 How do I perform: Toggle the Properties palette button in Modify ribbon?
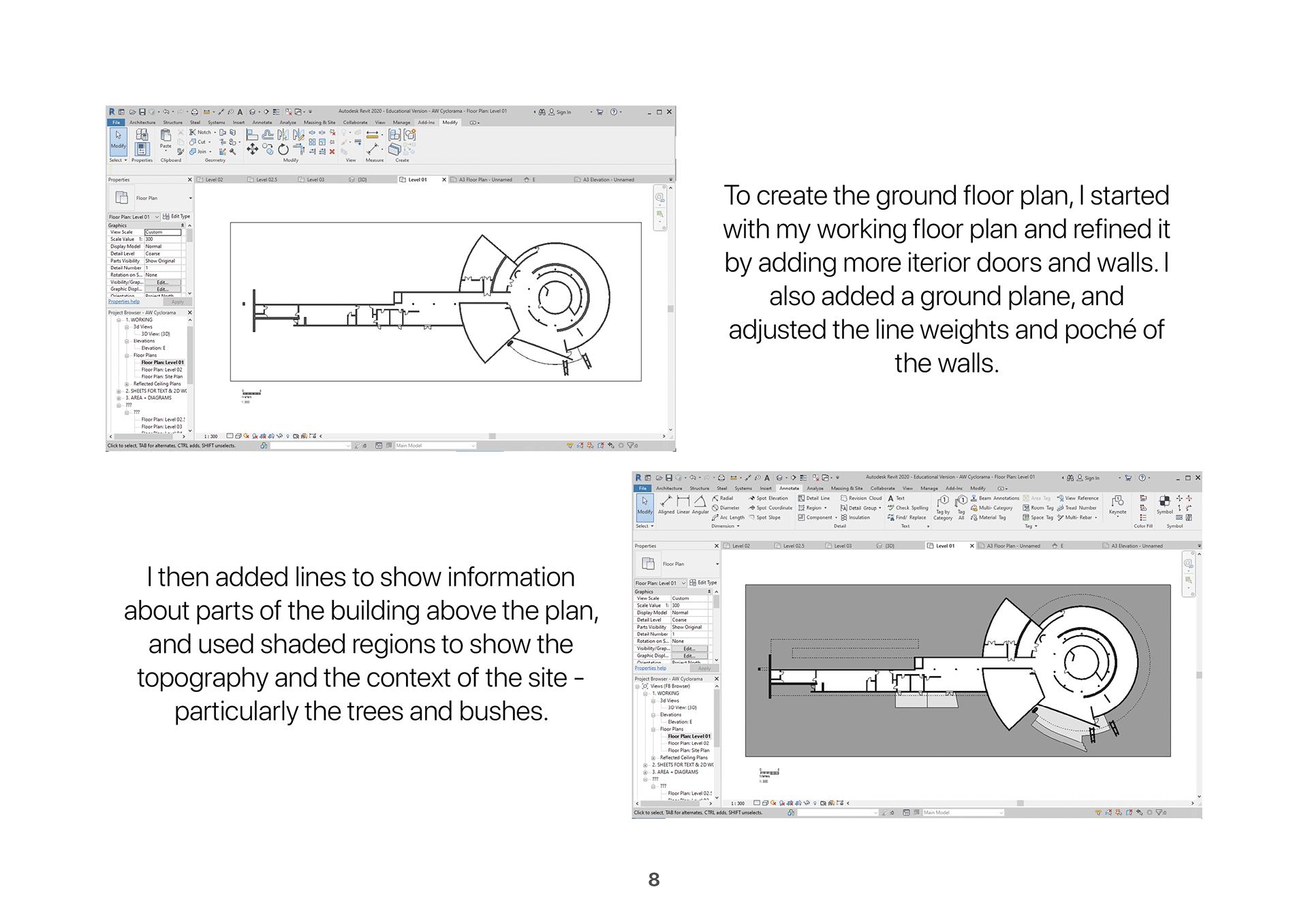click(x=142, y=148)
